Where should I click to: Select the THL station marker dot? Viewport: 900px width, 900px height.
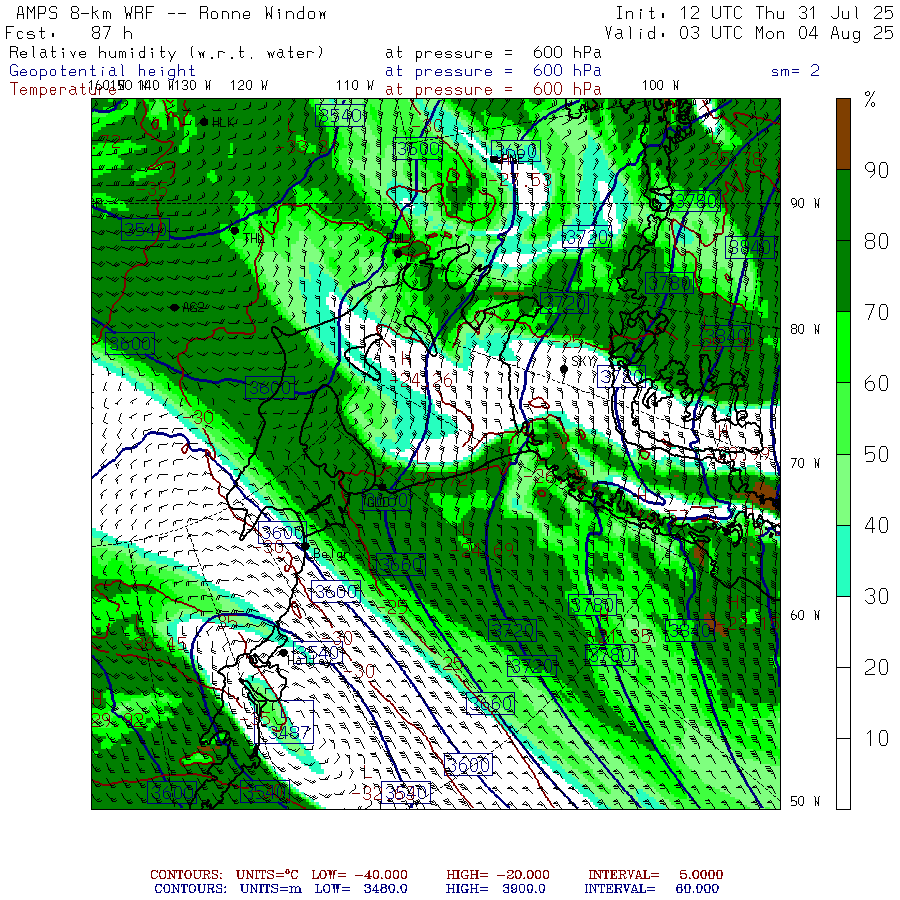(235, 231)
